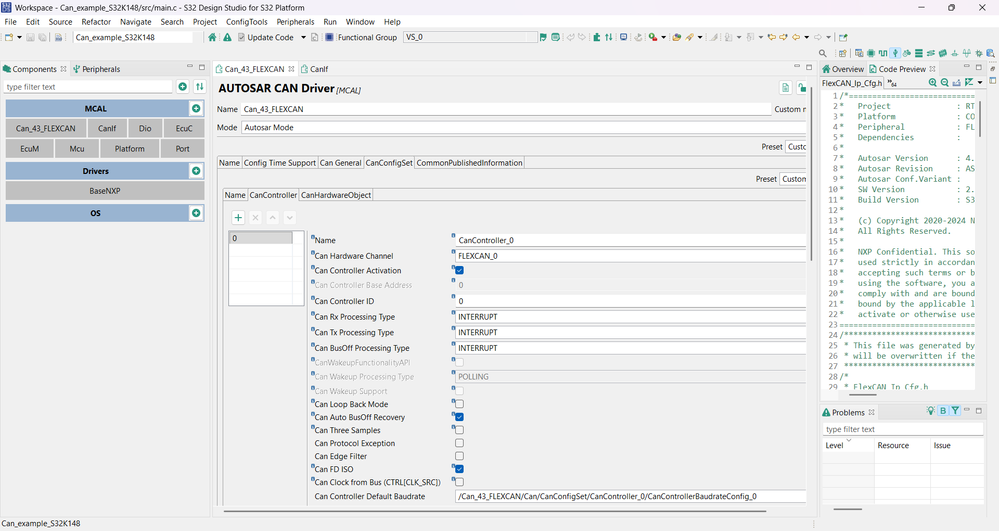Switch to the Overview tab
999x531 pixels.
pyautogui.click(x=843, y=69)
